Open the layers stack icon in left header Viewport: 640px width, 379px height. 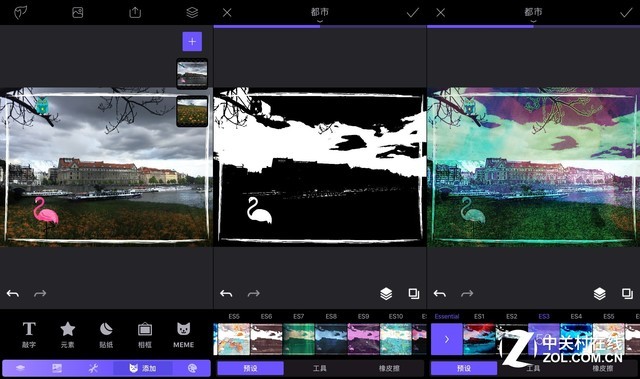192,13
